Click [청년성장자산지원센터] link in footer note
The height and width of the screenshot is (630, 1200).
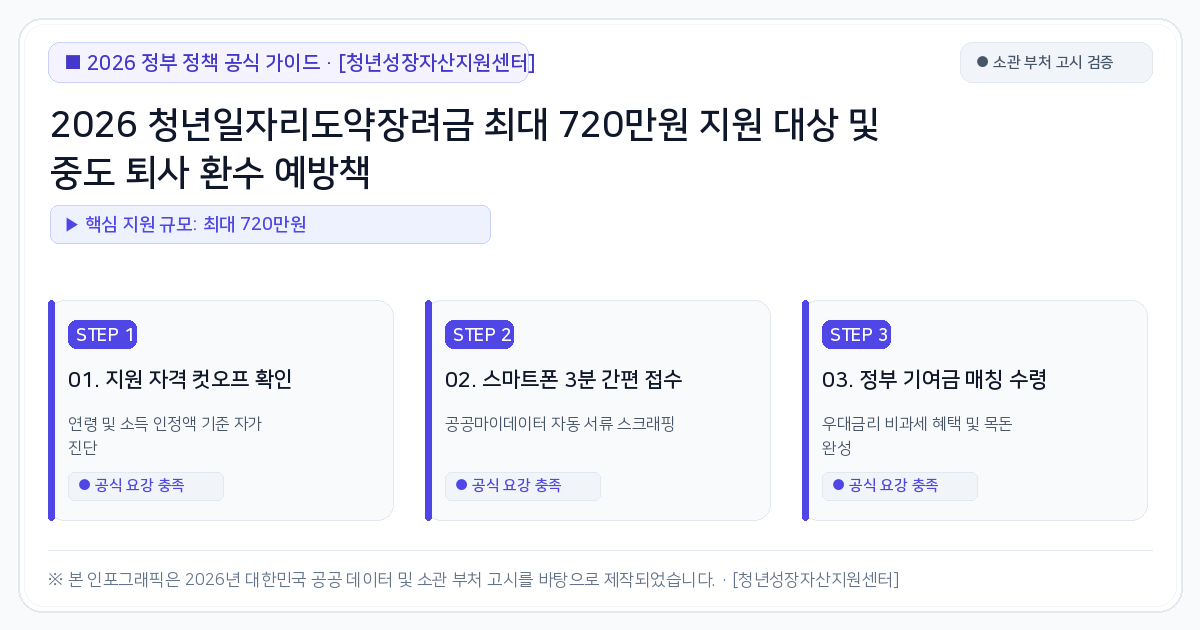tap(815, 579)
